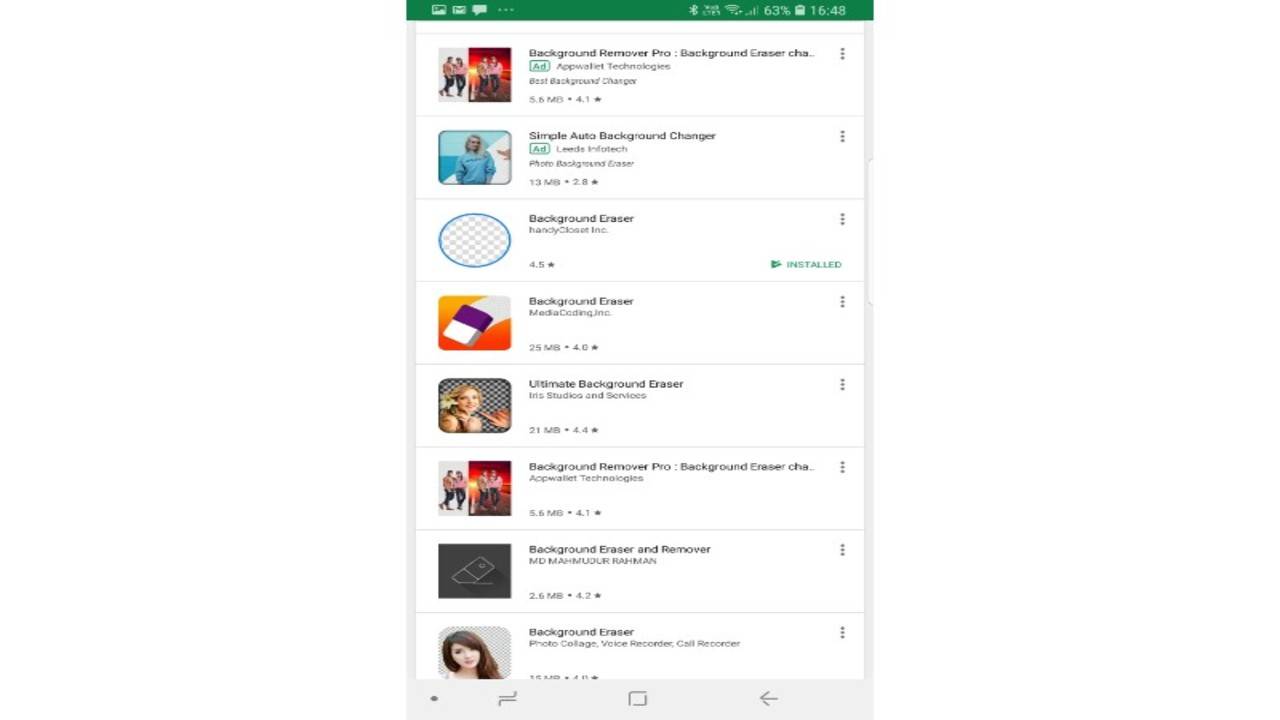Image resolution: width=1280 pixels, height=720 pixels.
Task: Tap the handyCloset Background Eraser icon
Action: pos(475,240)
